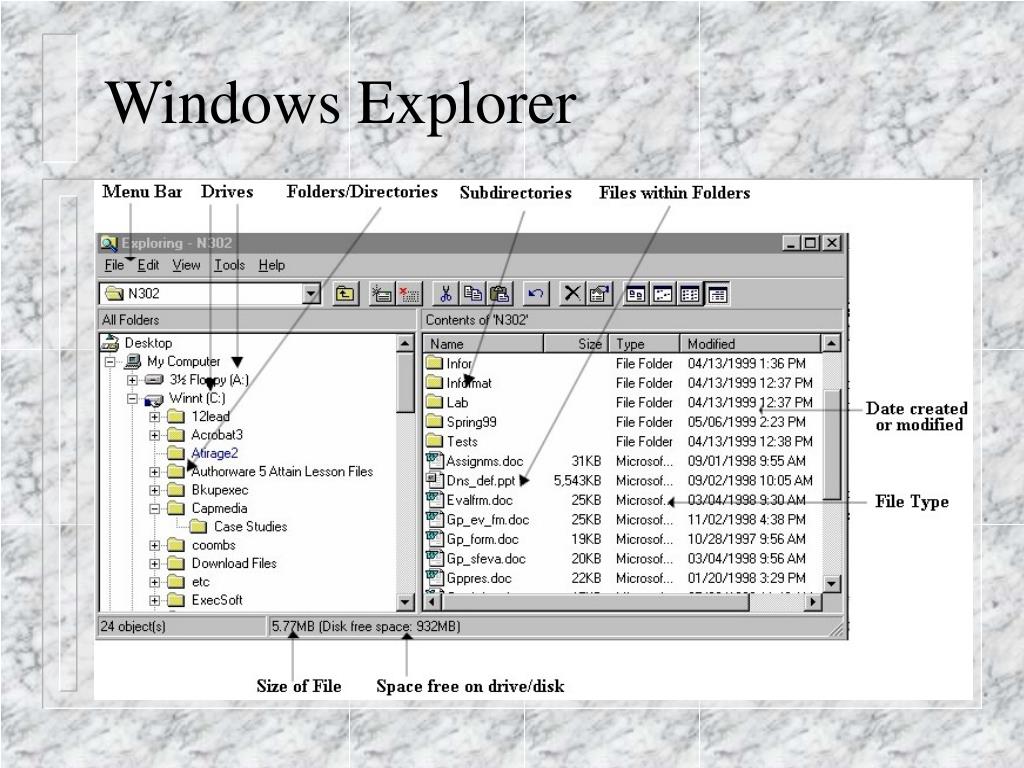The height and width of the screenshot is (768, 1024).
Task: Select the Gp_ev_fm.doc file name
Action: (x=488, y=520)
